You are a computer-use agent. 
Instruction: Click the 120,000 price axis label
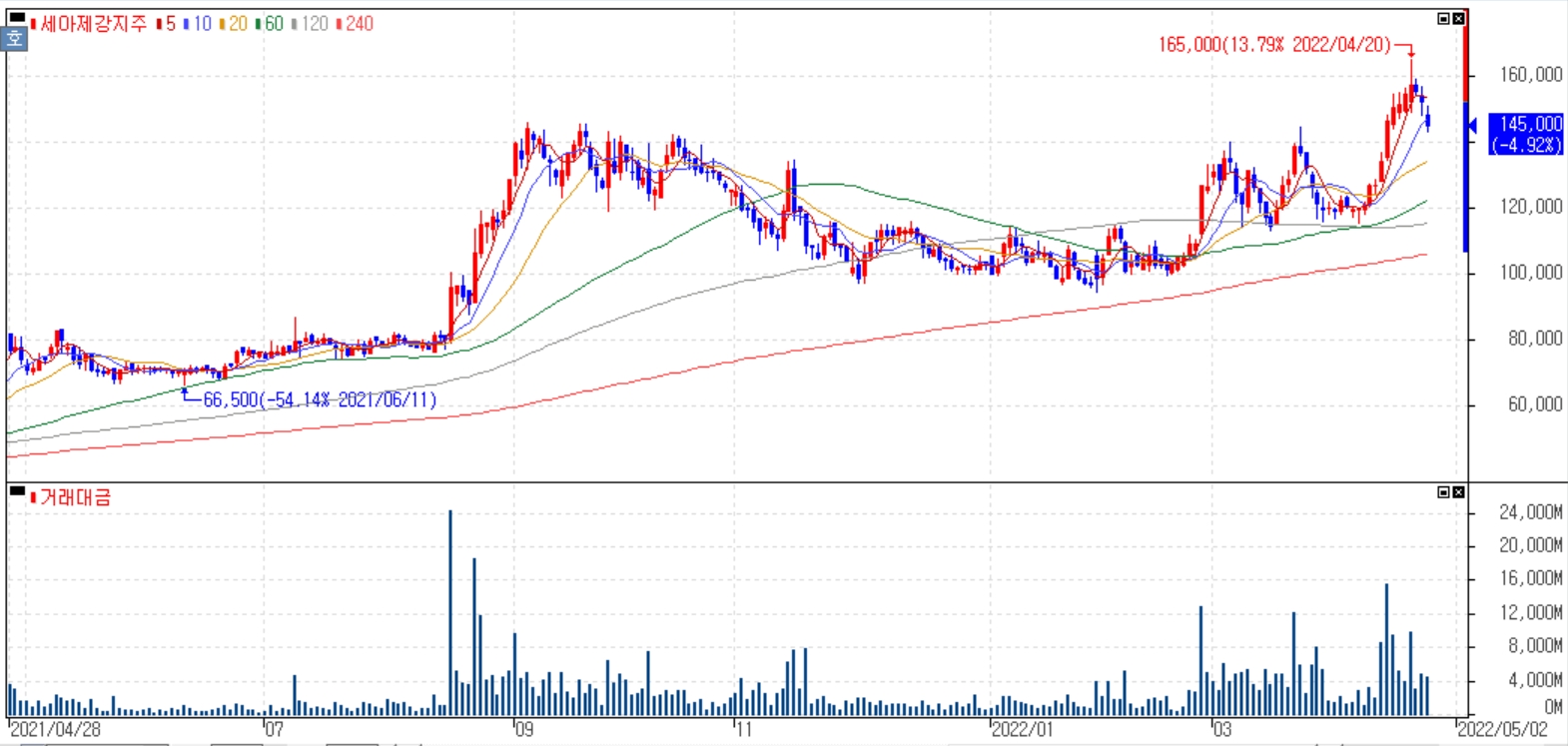pyautogui.click(x=1531, y=207)
